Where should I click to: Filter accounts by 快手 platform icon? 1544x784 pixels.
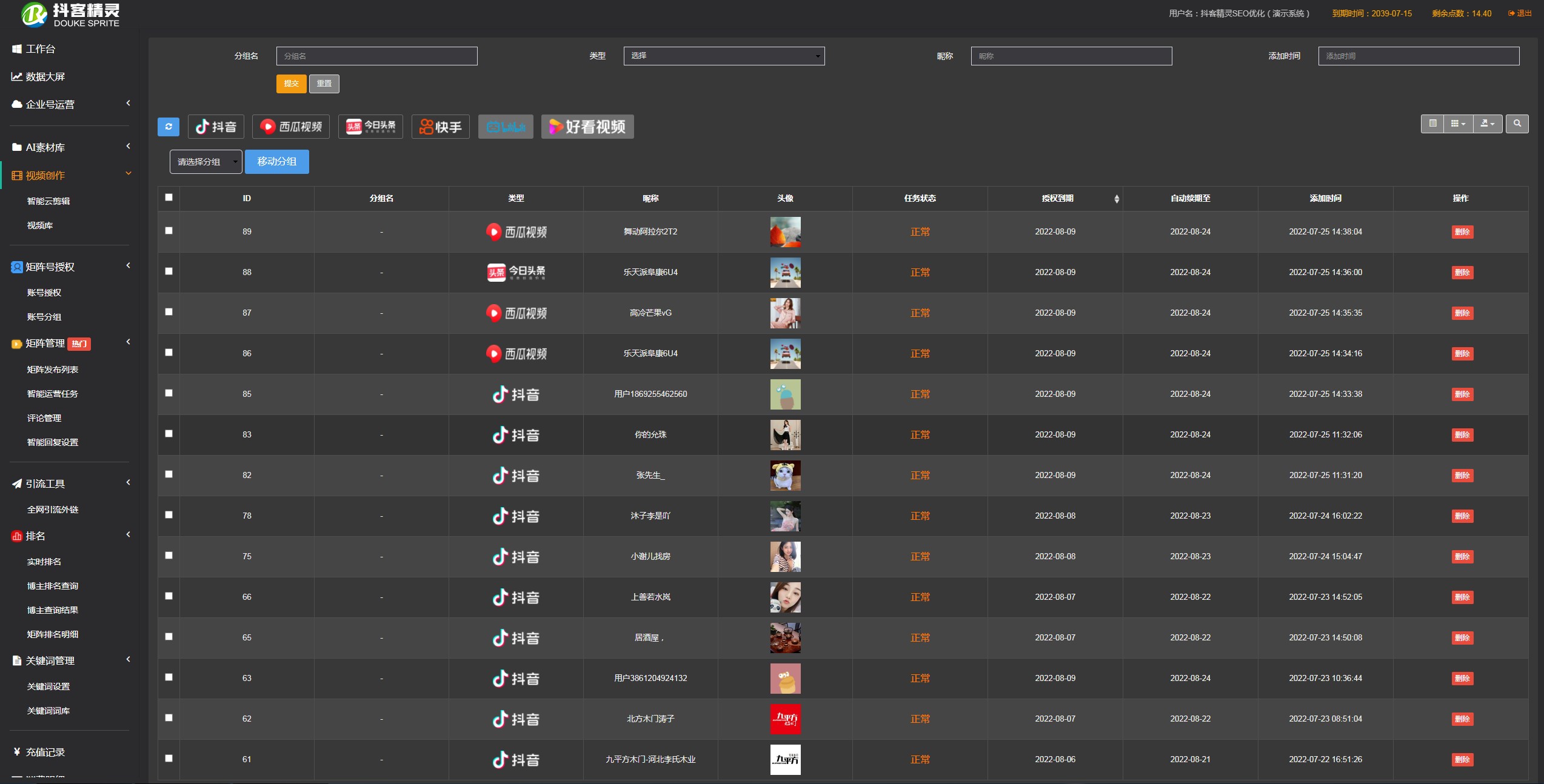pyautogui.click(x=441, y=127)
